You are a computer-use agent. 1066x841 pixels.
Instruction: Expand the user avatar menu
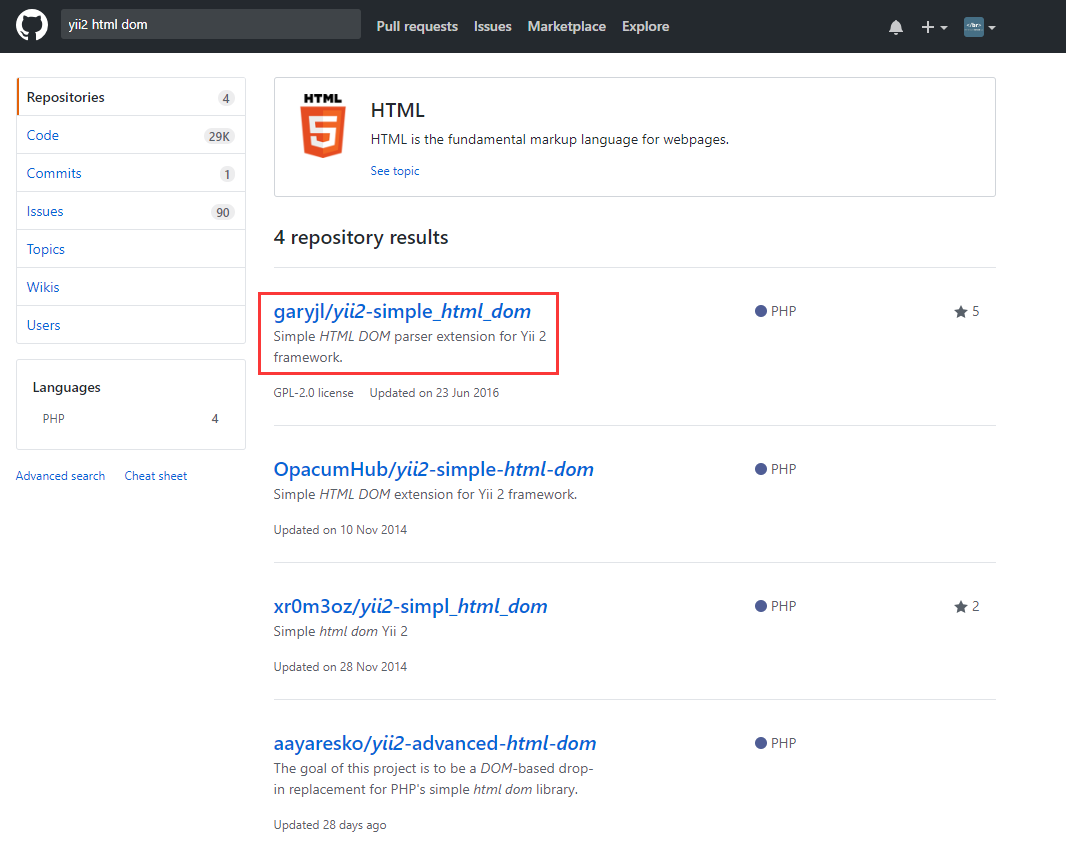point(979,27)
